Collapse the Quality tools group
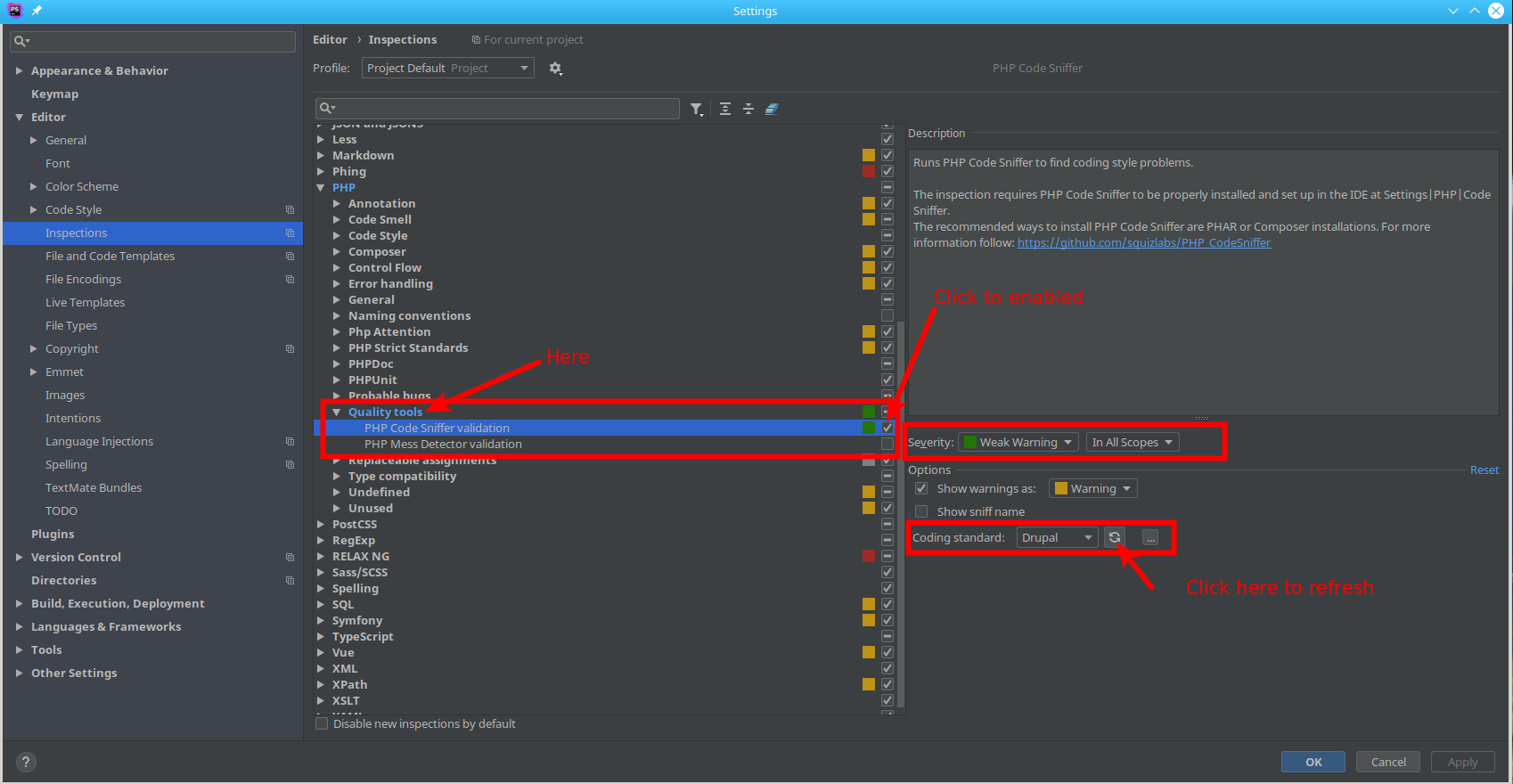1513x784 pixels. (x=337, y=412)
